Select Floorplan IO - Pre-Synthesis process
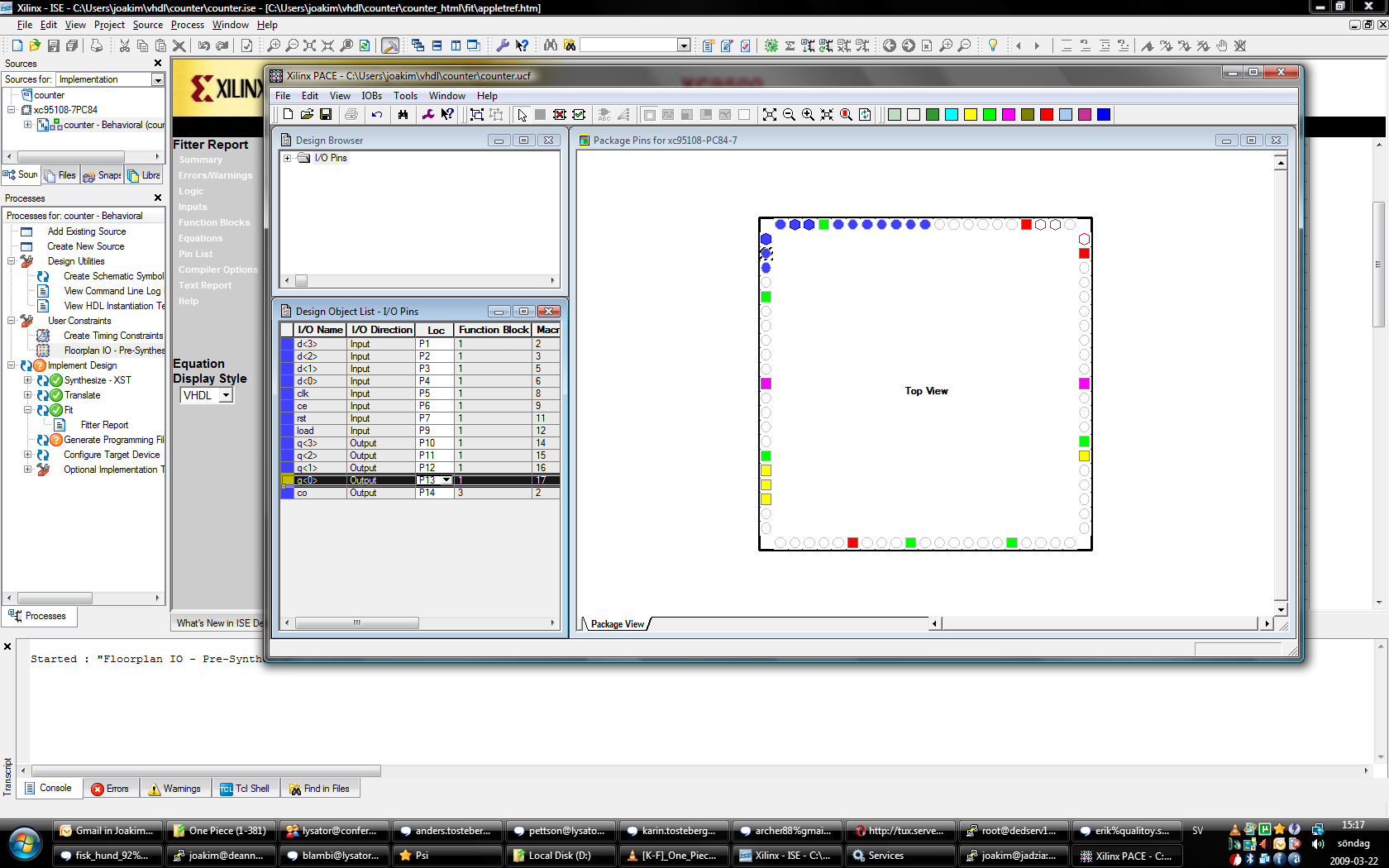This screenshot has width=1389, height=868. [x=114, y=351]
